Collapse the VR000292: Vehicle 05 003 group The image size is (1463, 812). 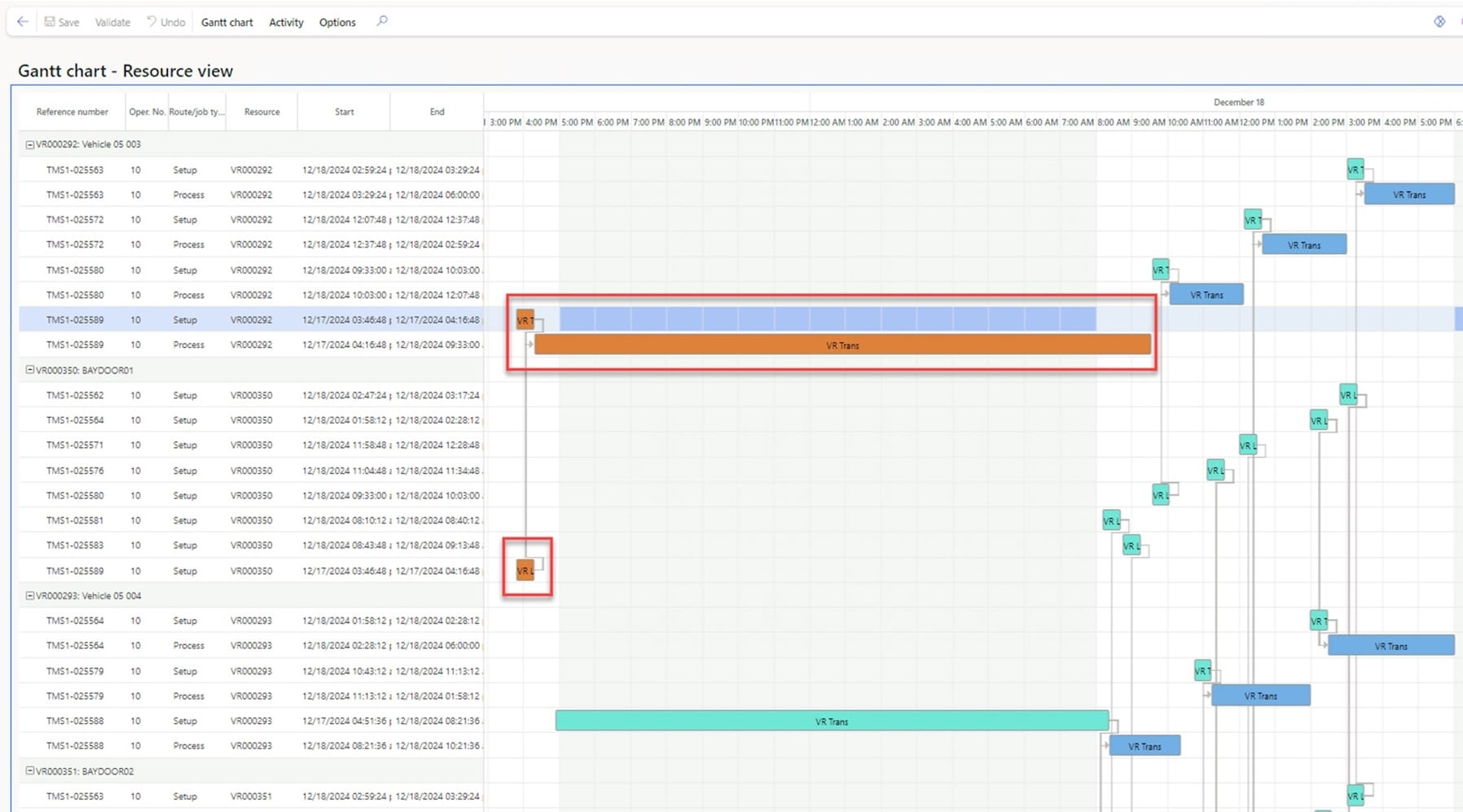(30, 145)
